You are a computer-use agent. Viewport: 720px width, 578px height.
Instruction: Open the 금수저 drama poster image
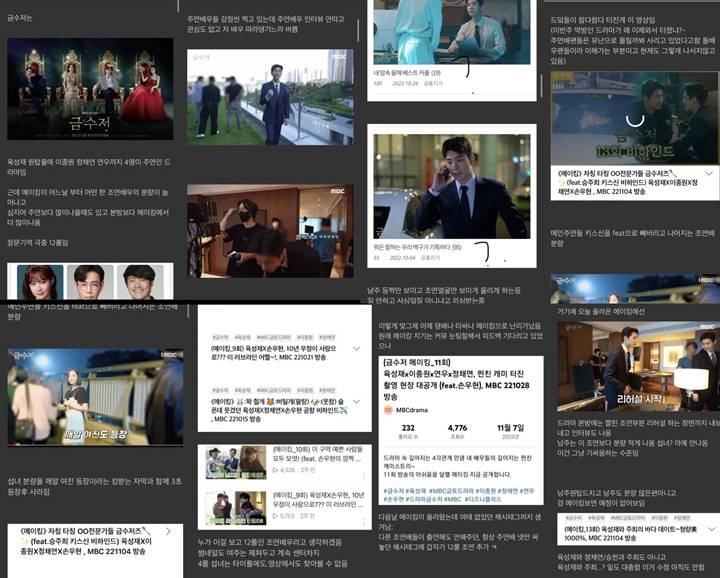(90, 89)
